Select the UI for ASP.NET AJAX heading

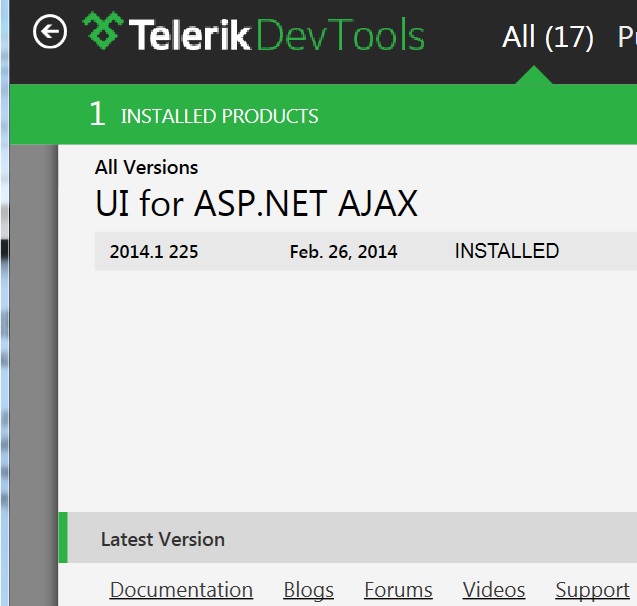pyautogui.click(x=256, y=204)
